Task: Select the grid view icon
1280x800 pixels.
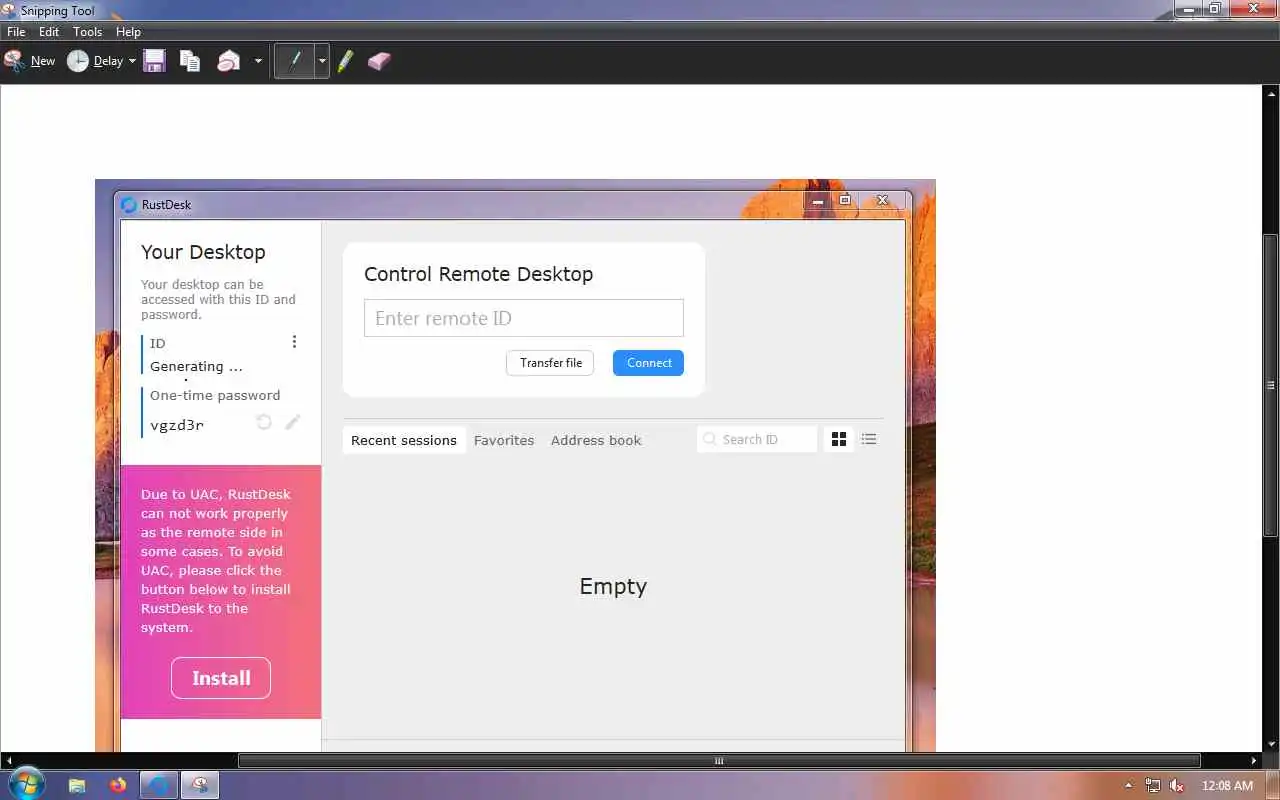Action: coord(839,439)
